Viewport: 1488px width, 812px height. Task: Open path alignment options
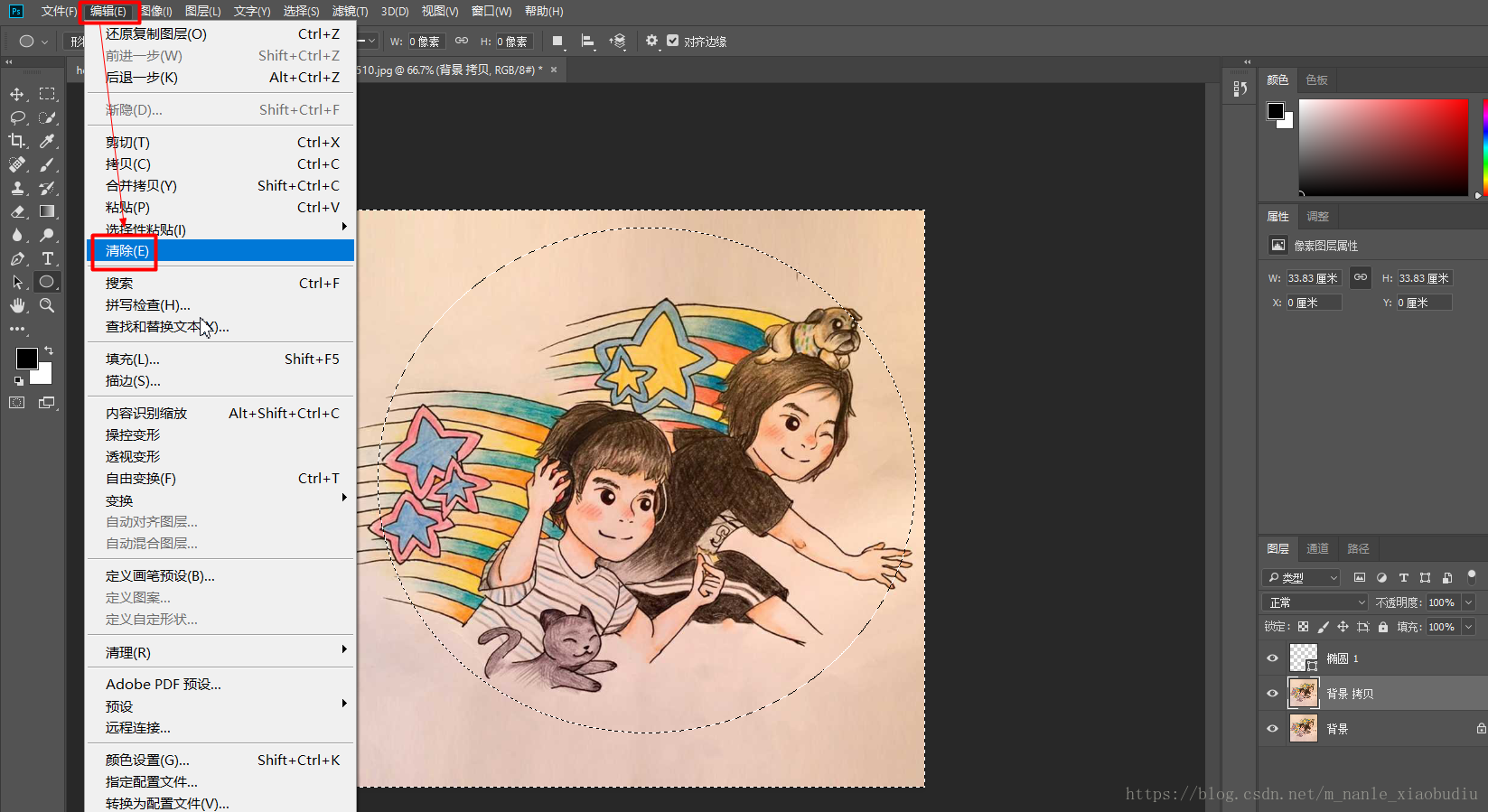point(587,41)
